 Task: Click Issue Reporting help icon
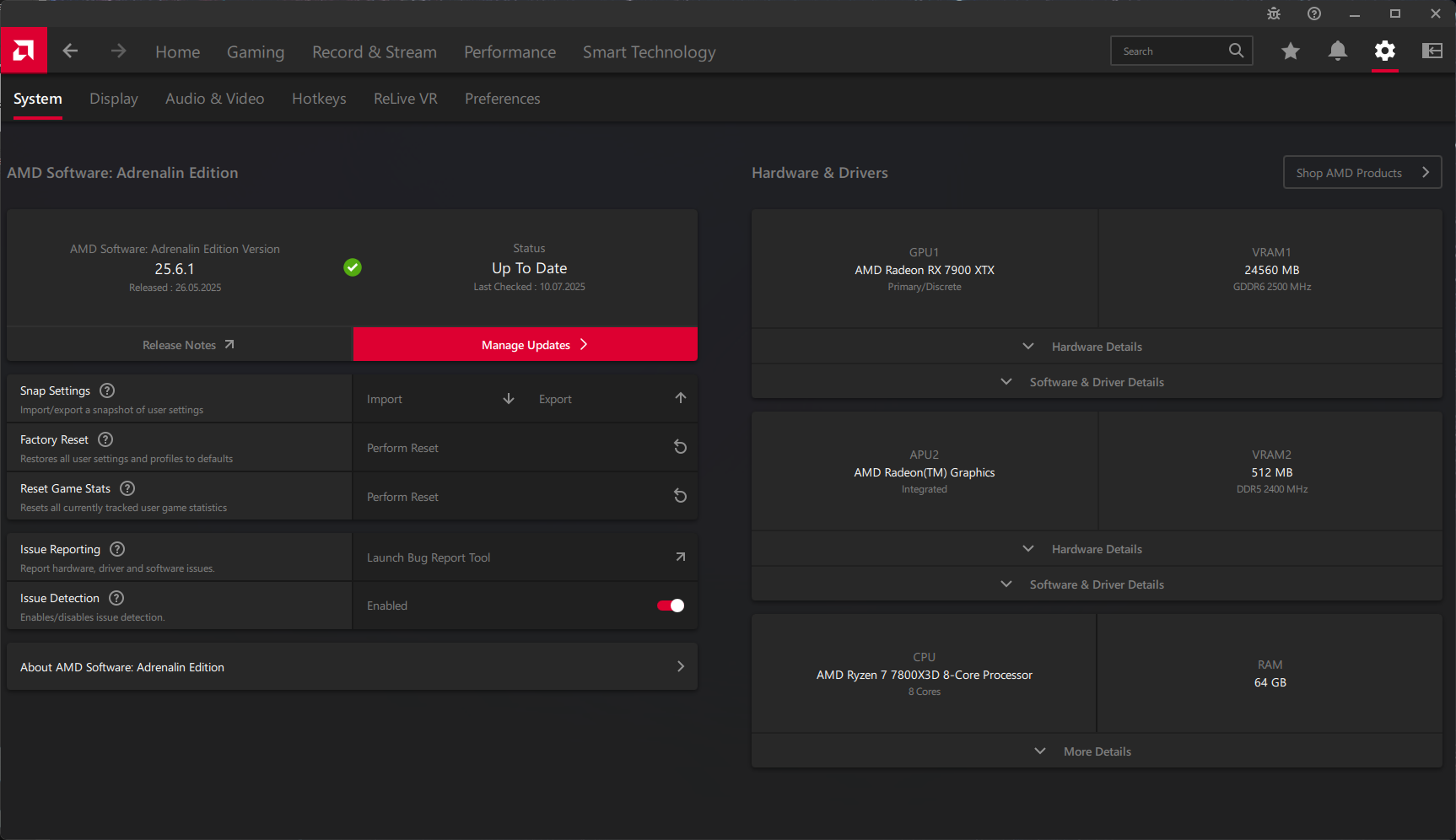(117, 549)
